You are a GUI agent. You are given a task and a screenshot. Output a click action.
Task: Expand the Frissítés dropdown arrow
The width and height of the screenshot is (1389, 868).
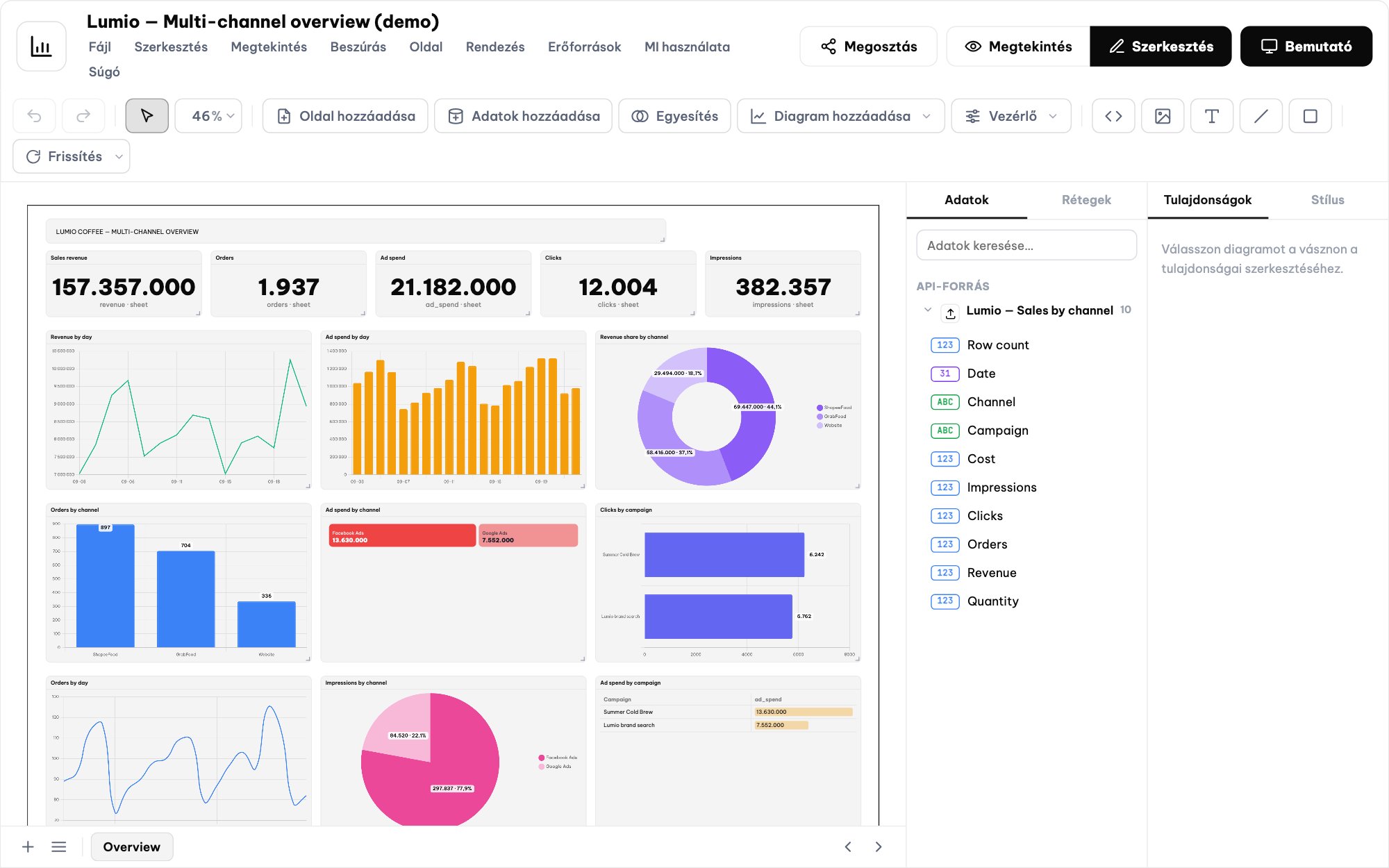119,157
